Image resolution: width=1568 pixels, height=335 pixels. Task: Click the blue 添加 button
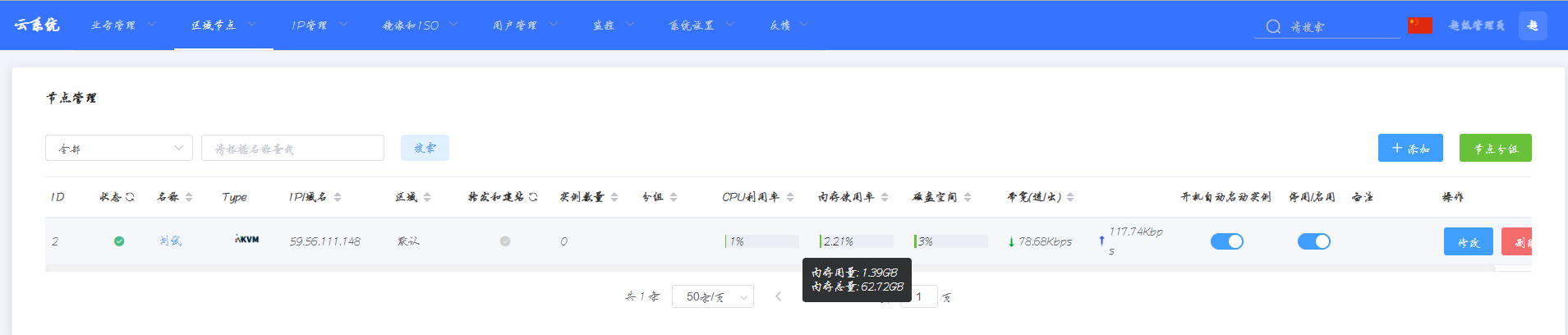1409,149
